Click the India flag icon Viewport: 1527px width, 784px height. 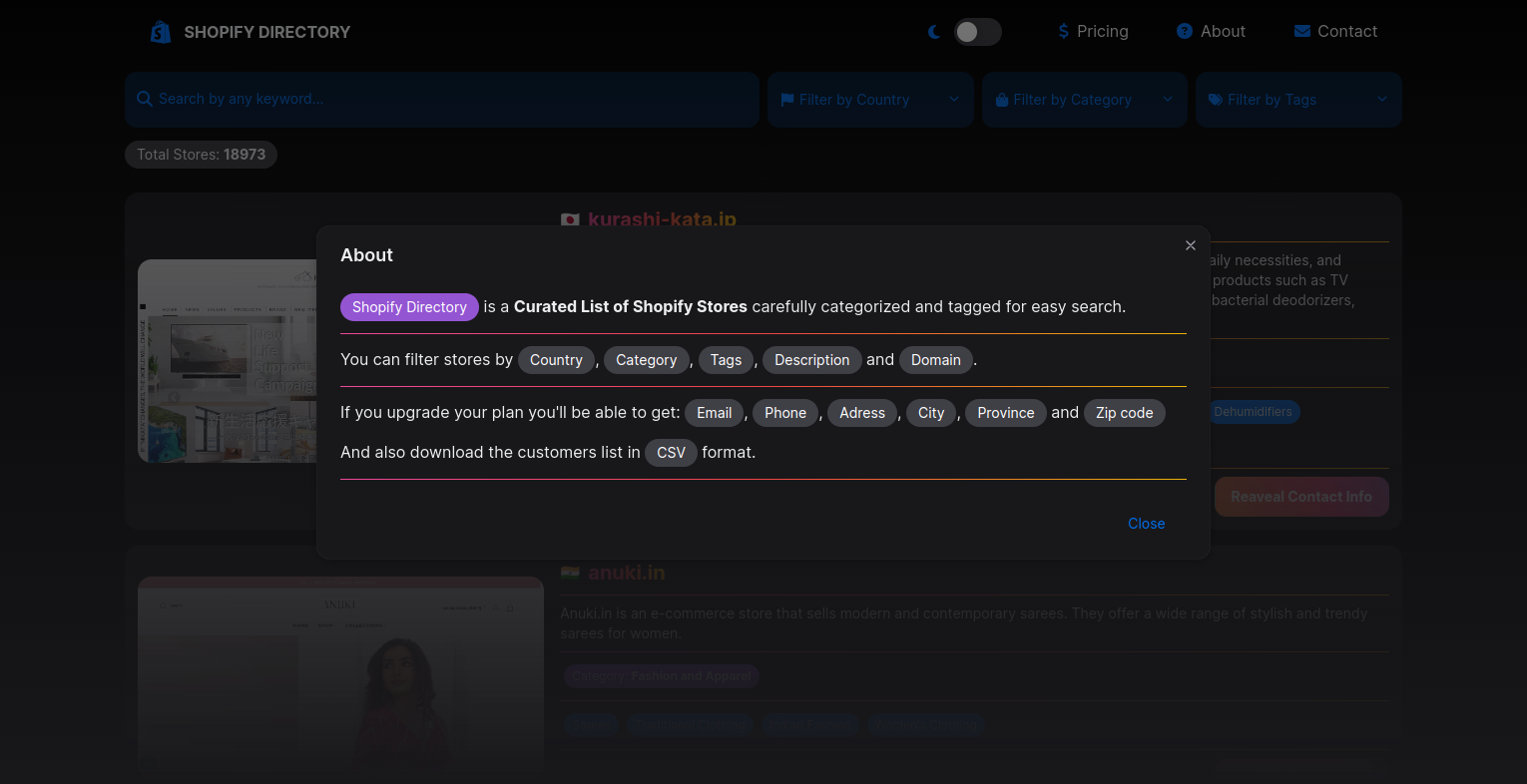tap(570, 573)
